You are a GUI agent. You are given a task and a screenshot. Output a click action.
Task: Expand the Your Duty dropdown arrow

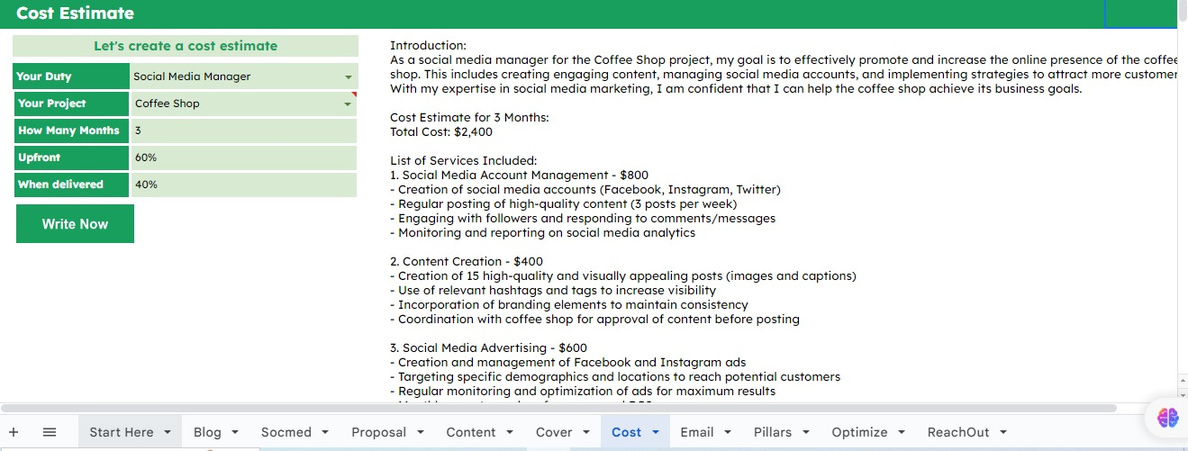pos(349,77)
